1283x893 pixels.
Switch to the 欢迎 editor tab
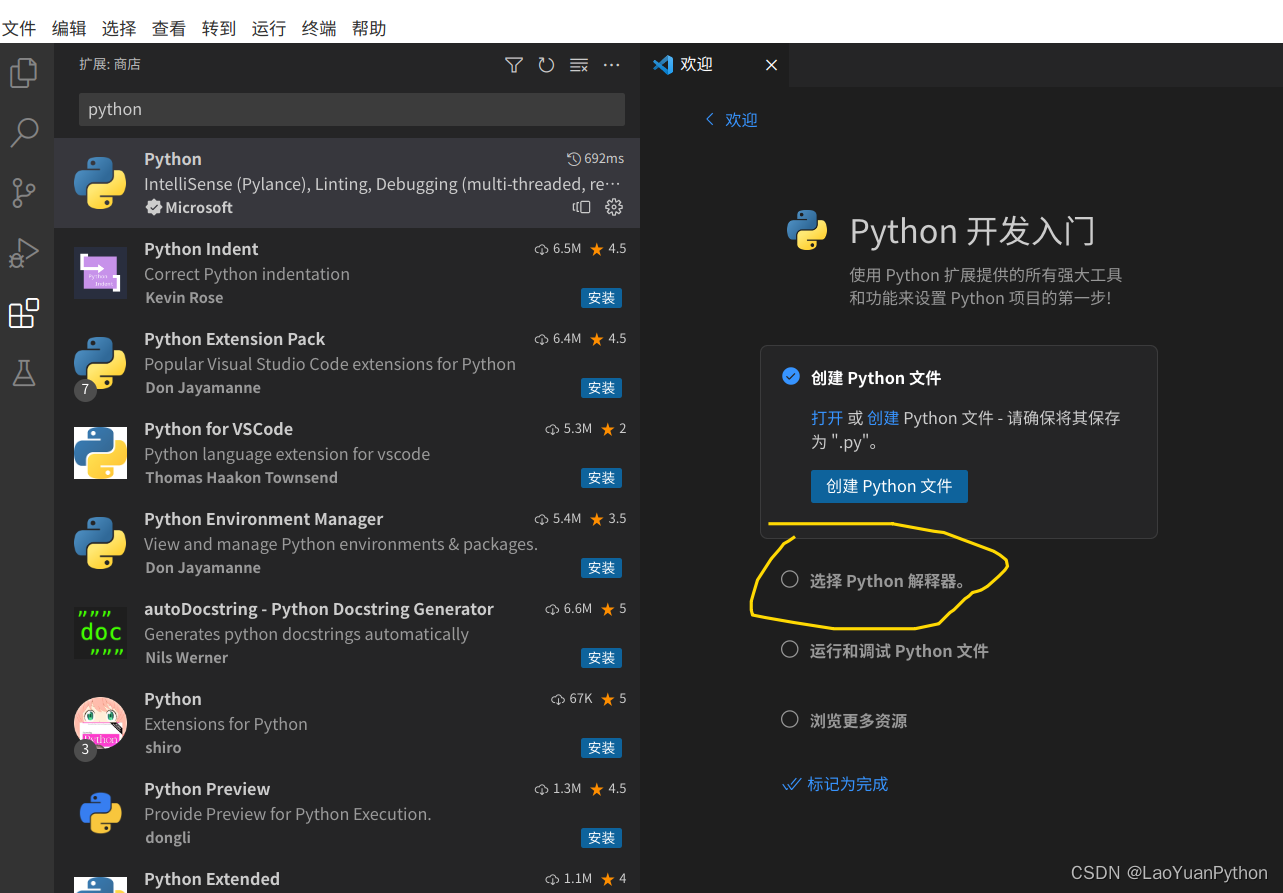(x=715, y=65)
